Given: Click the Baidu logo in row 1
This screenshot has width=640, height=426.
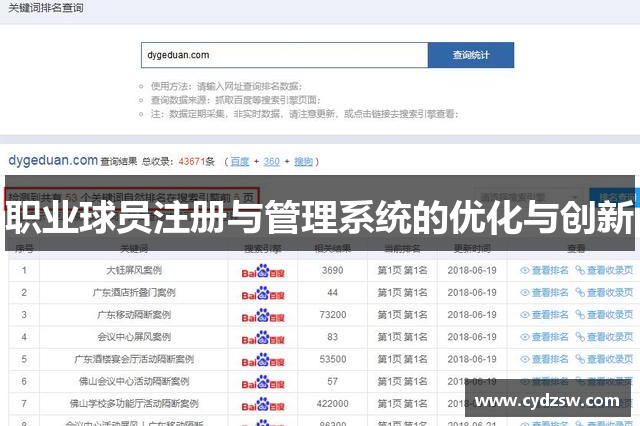Looking at the screenshot, I should click(263, 271).
